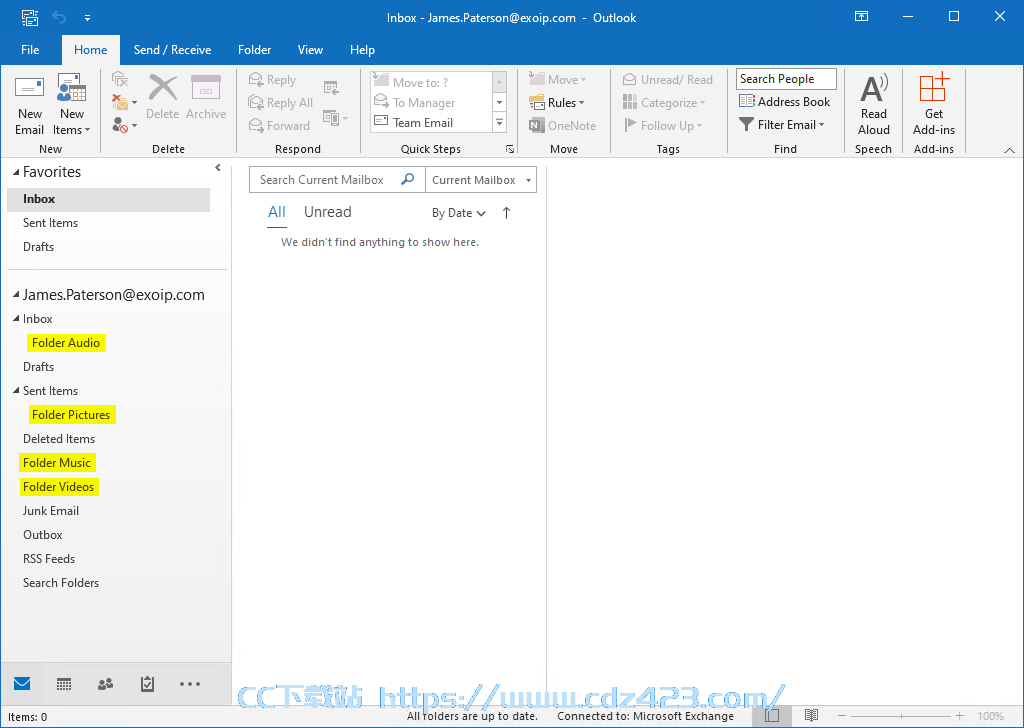Click the Search People field
The image size is (1024, 728).
[786, 79]
